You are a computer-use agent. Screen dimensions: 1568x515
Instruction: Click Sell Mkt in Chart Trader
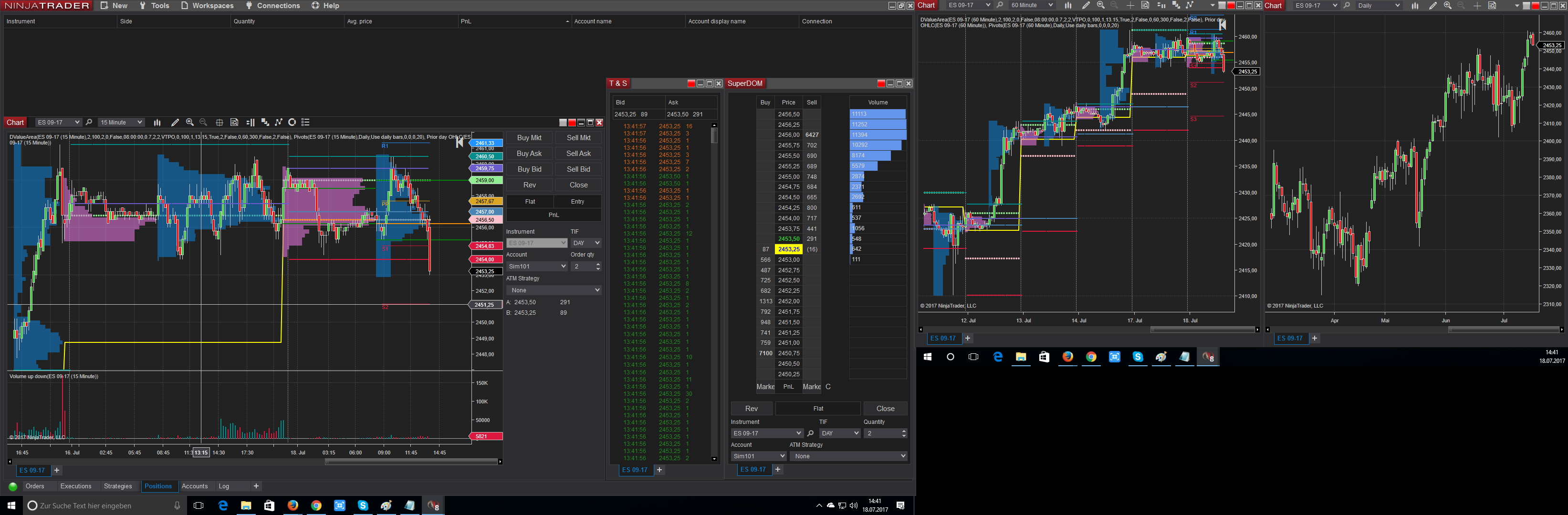click(578, 138)
